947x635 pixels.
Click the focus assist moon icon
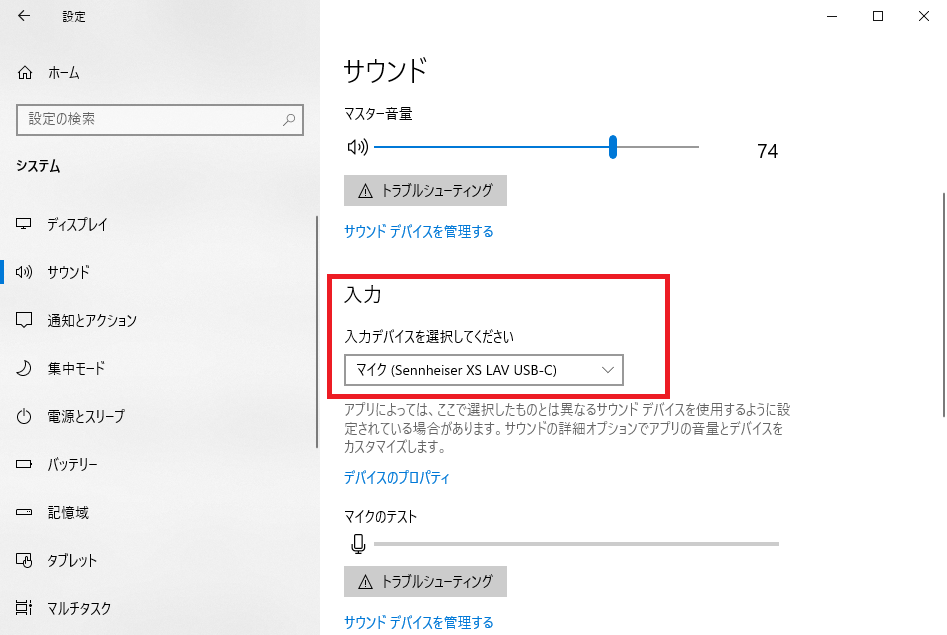coord(24,368)
